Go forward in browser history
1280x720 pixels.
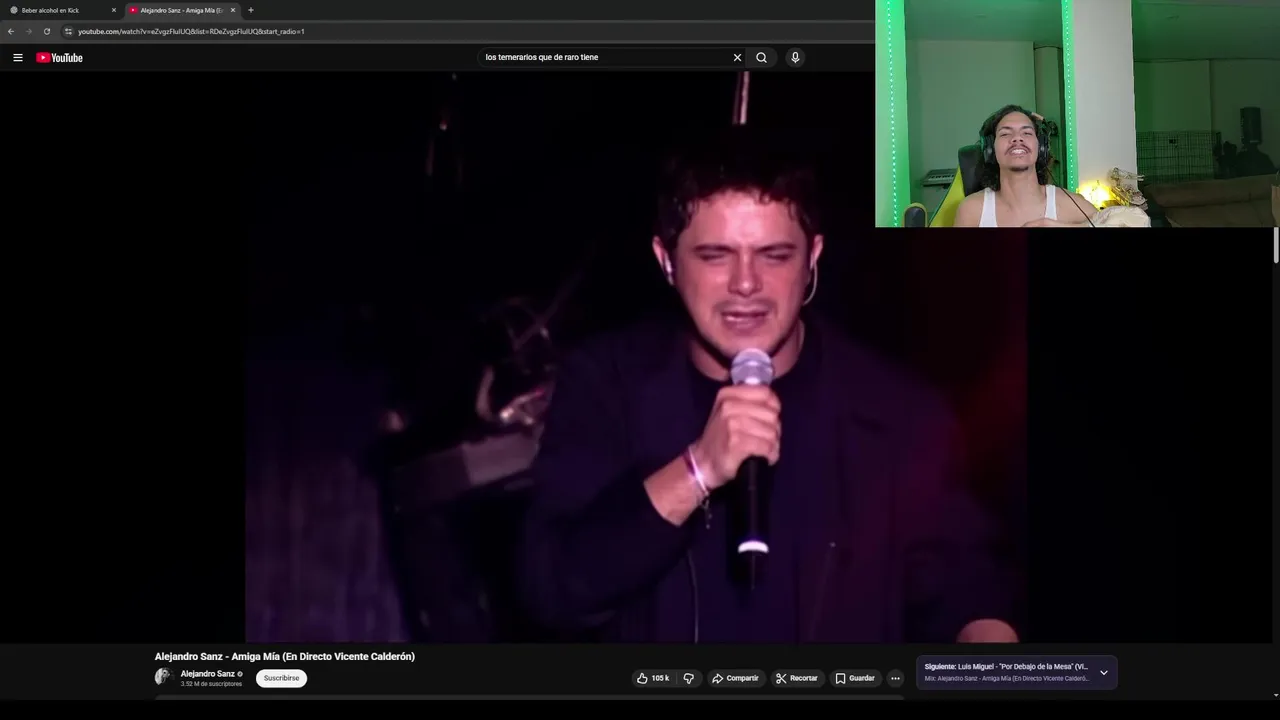(x=28, y=31)
